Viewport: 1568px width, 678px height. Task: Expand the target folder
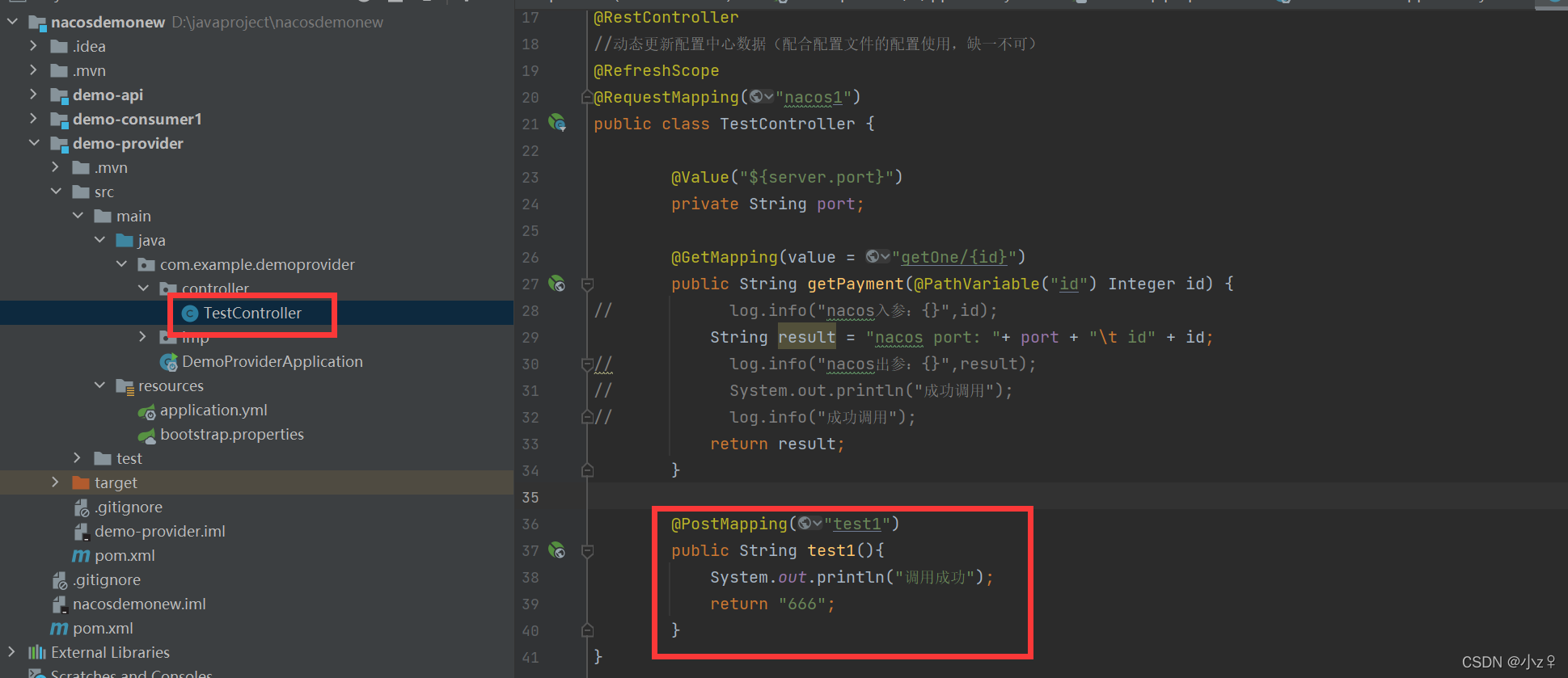pyautogui.click(x=56, y=482)
